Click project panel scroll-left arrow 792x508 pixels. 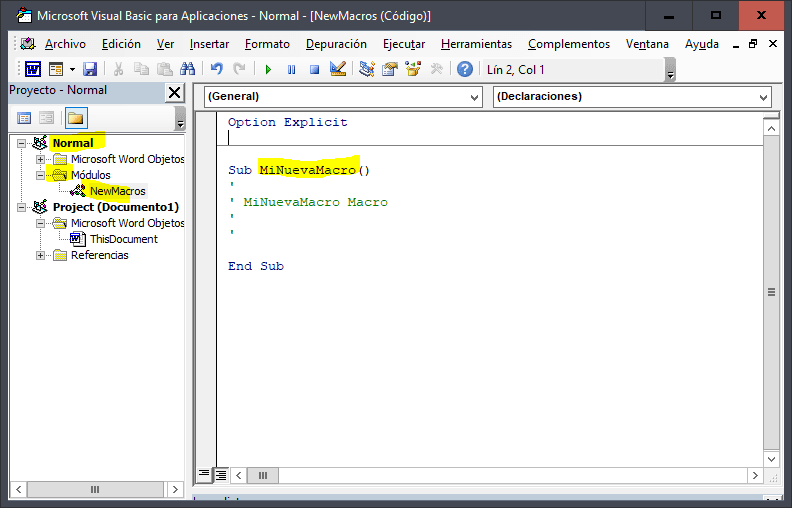19,489
